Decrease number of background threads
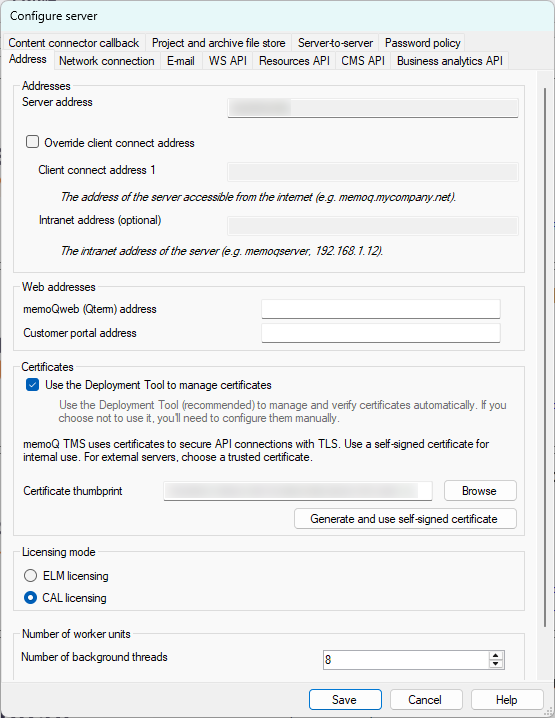The width and height of the screenshot is (555, 718). point(496,664)
